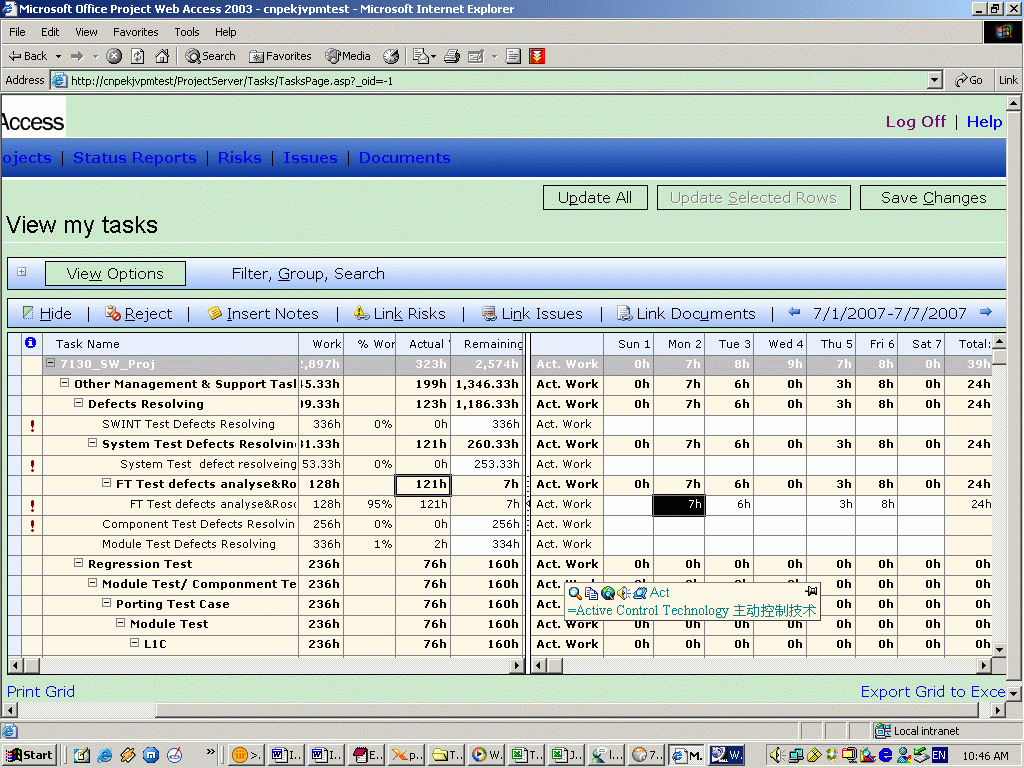Click the Filter, Group, Search tab
Screen dimensions: 1024x768
pos(308,274)
